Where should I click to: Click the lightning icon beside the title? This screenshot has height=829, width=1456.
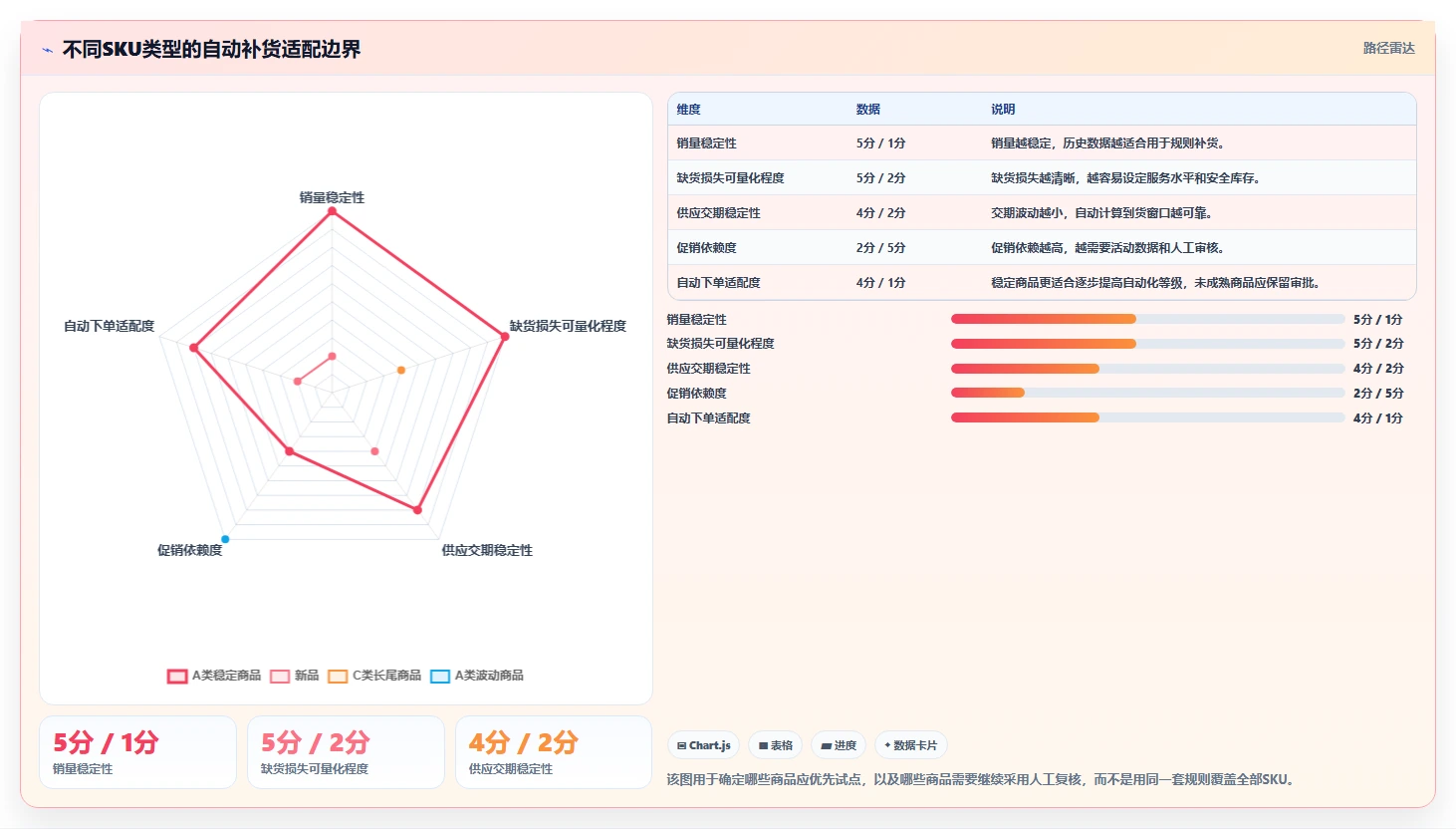click(x=47, y=50)
